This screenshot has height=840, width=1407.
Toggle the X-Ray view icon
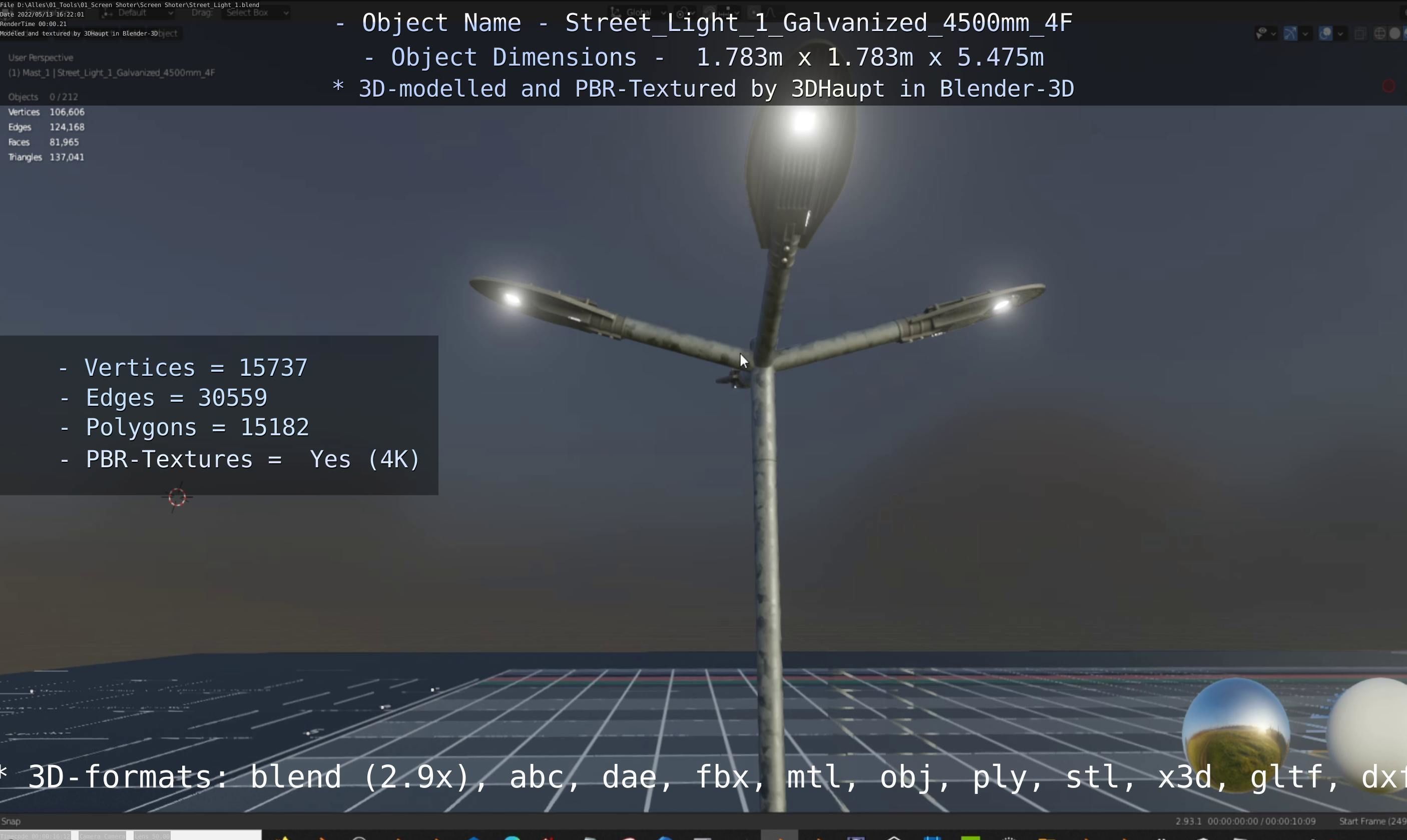1360,34
